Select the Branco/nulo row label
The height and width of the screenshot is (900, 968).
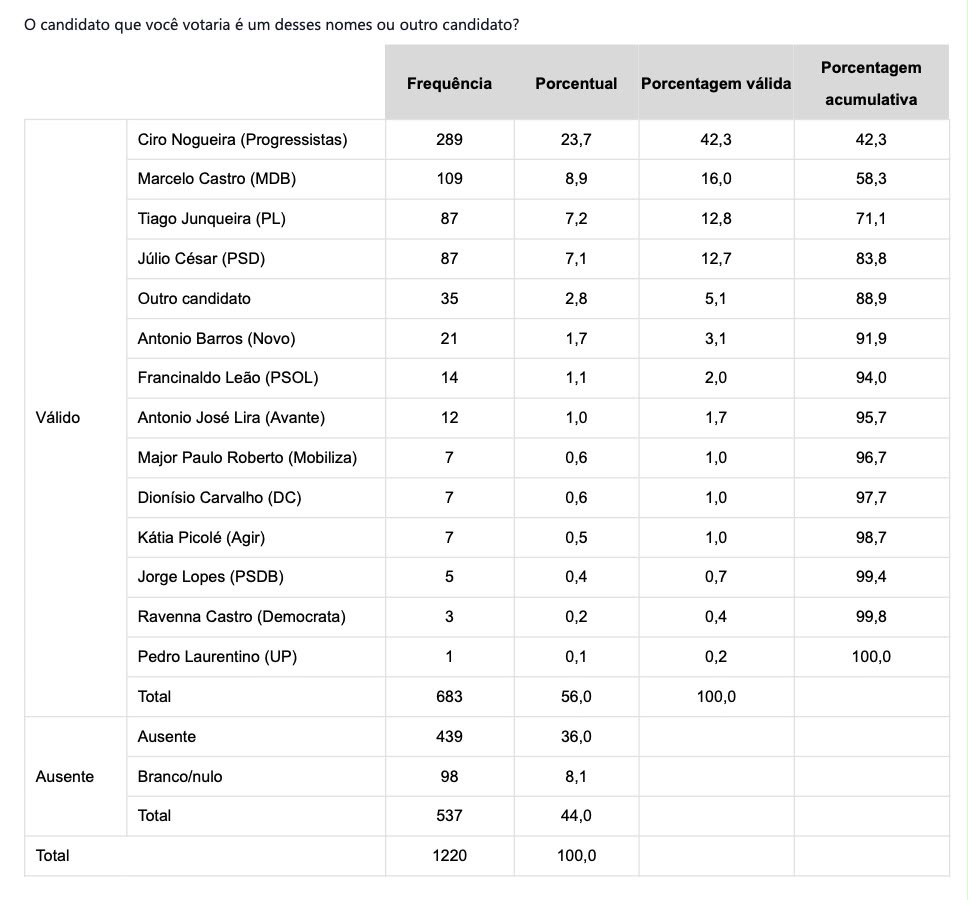coord(180,777)
